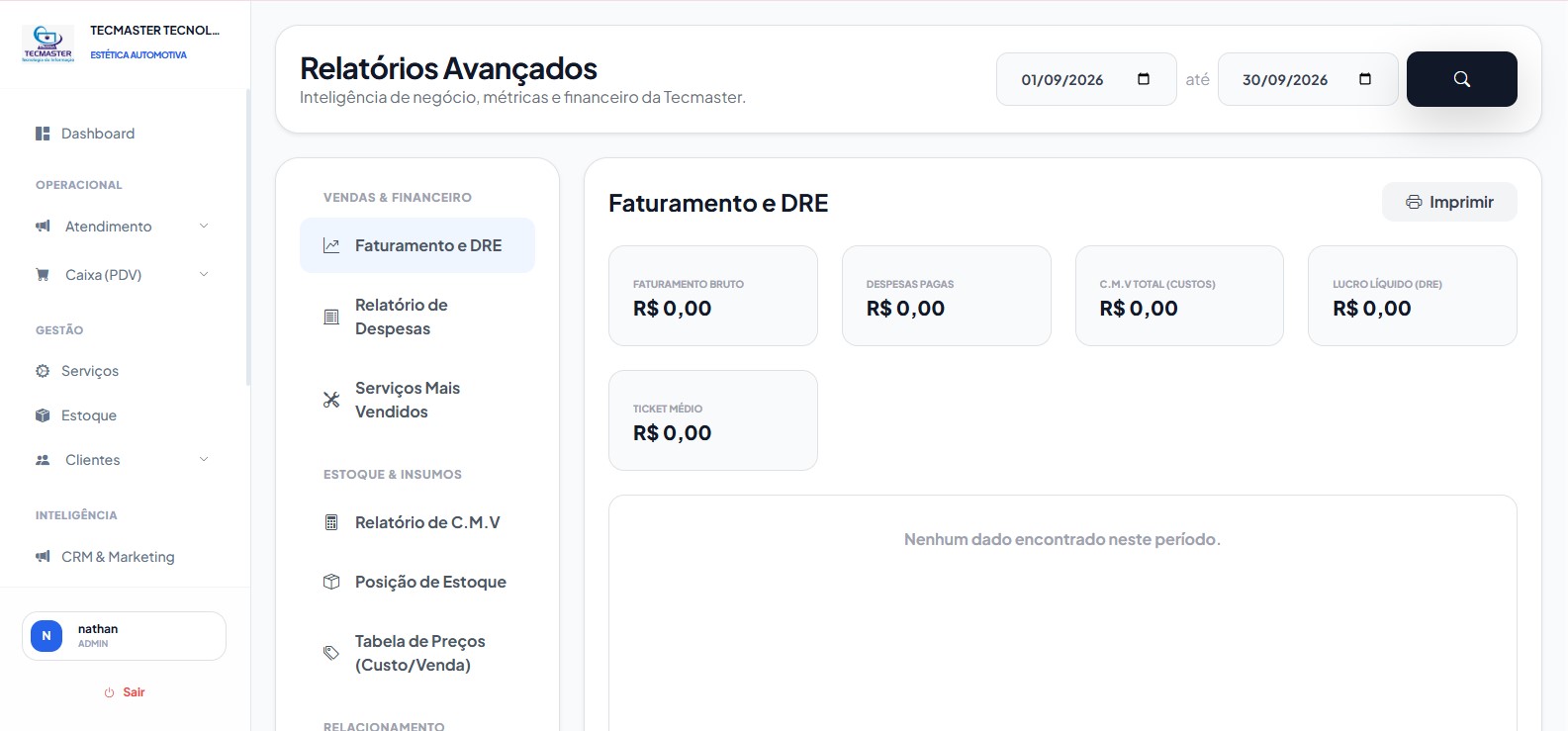
Task: Expand the Clientes submenu chevron
Action: pos(204,459)
